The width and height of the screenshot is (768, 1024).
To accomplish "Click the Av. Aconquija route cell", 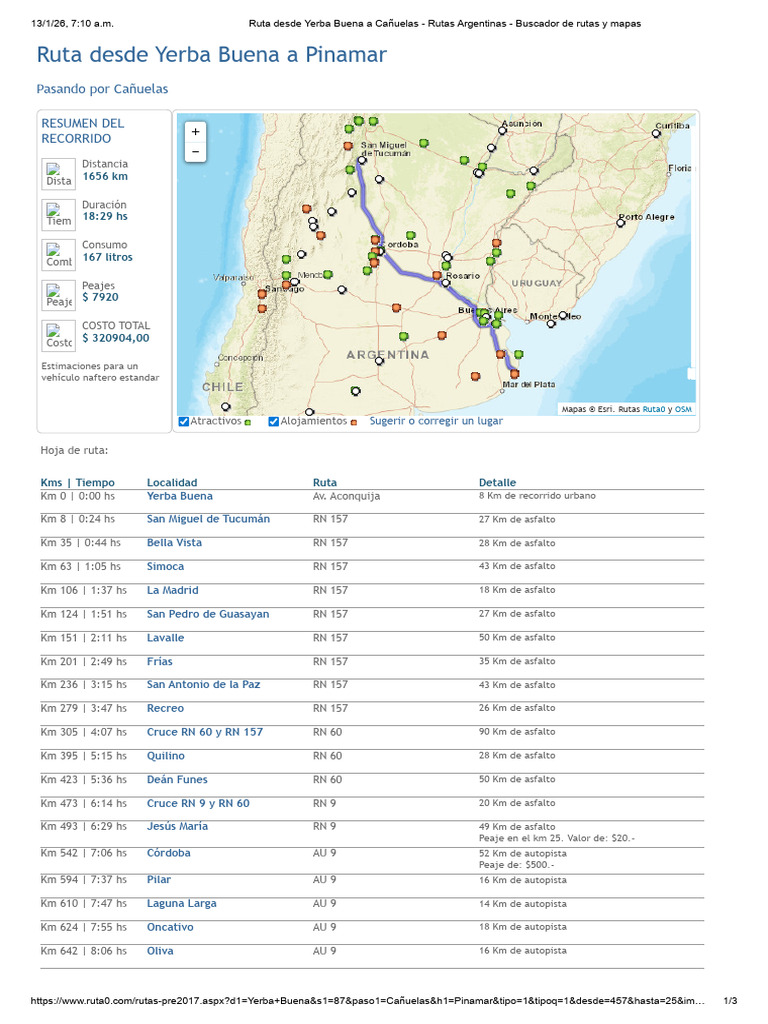I will tap(346, 496).
